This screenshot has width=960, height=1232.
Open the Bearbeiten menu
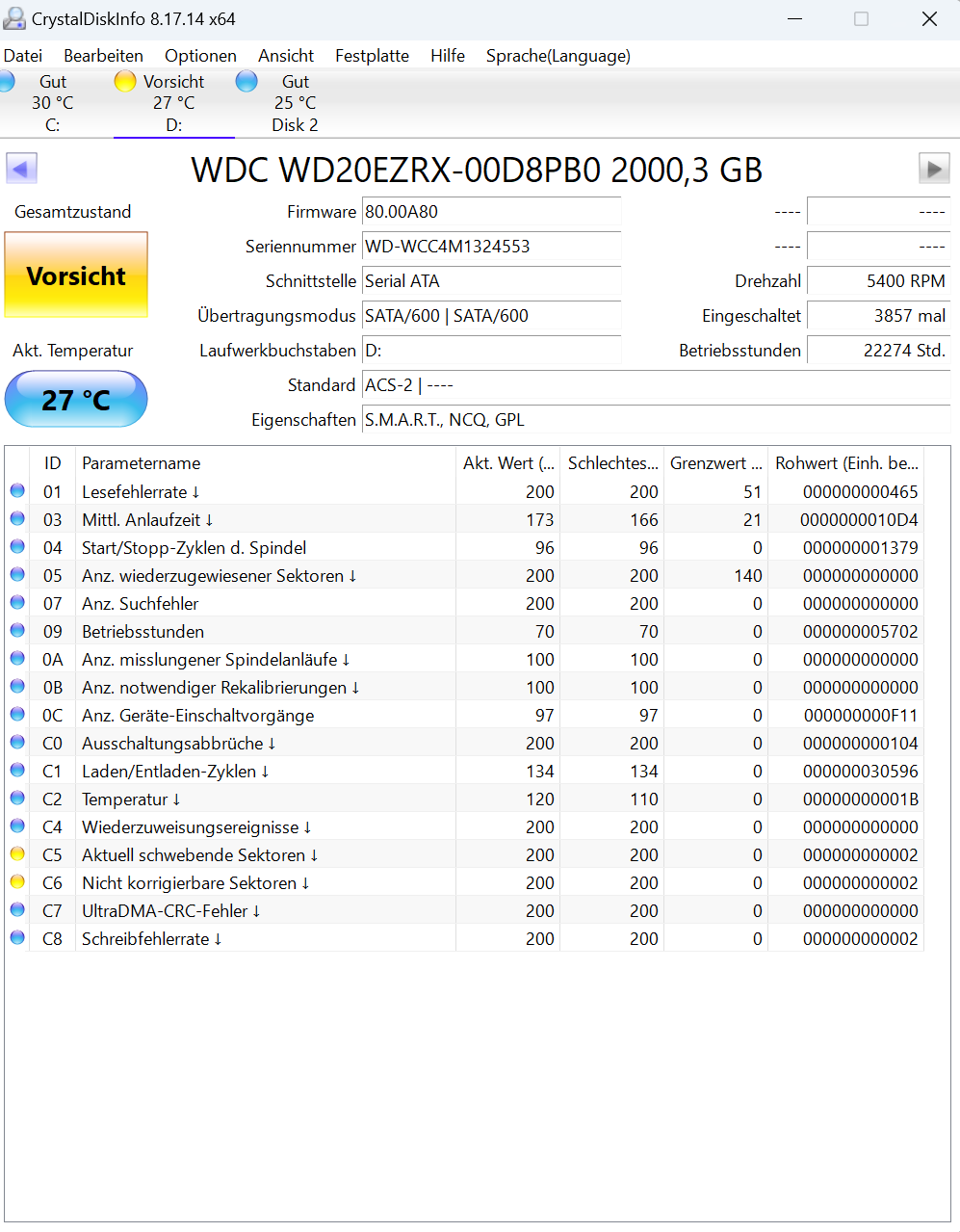[x=103, y=56]
